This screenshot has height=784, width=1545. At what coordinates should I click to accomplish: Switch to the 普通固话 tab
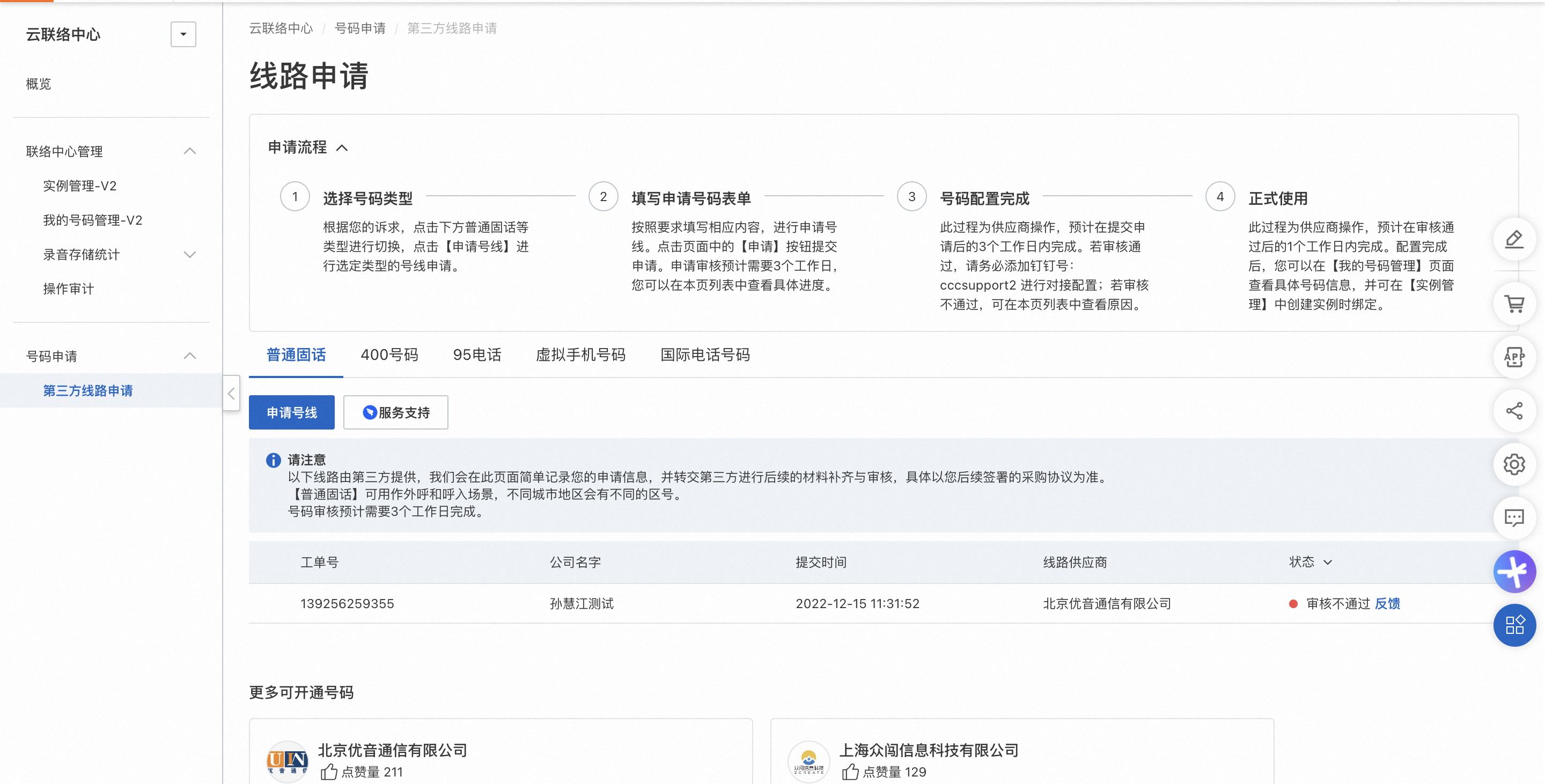pyautogui.click(x=296, y=355)
